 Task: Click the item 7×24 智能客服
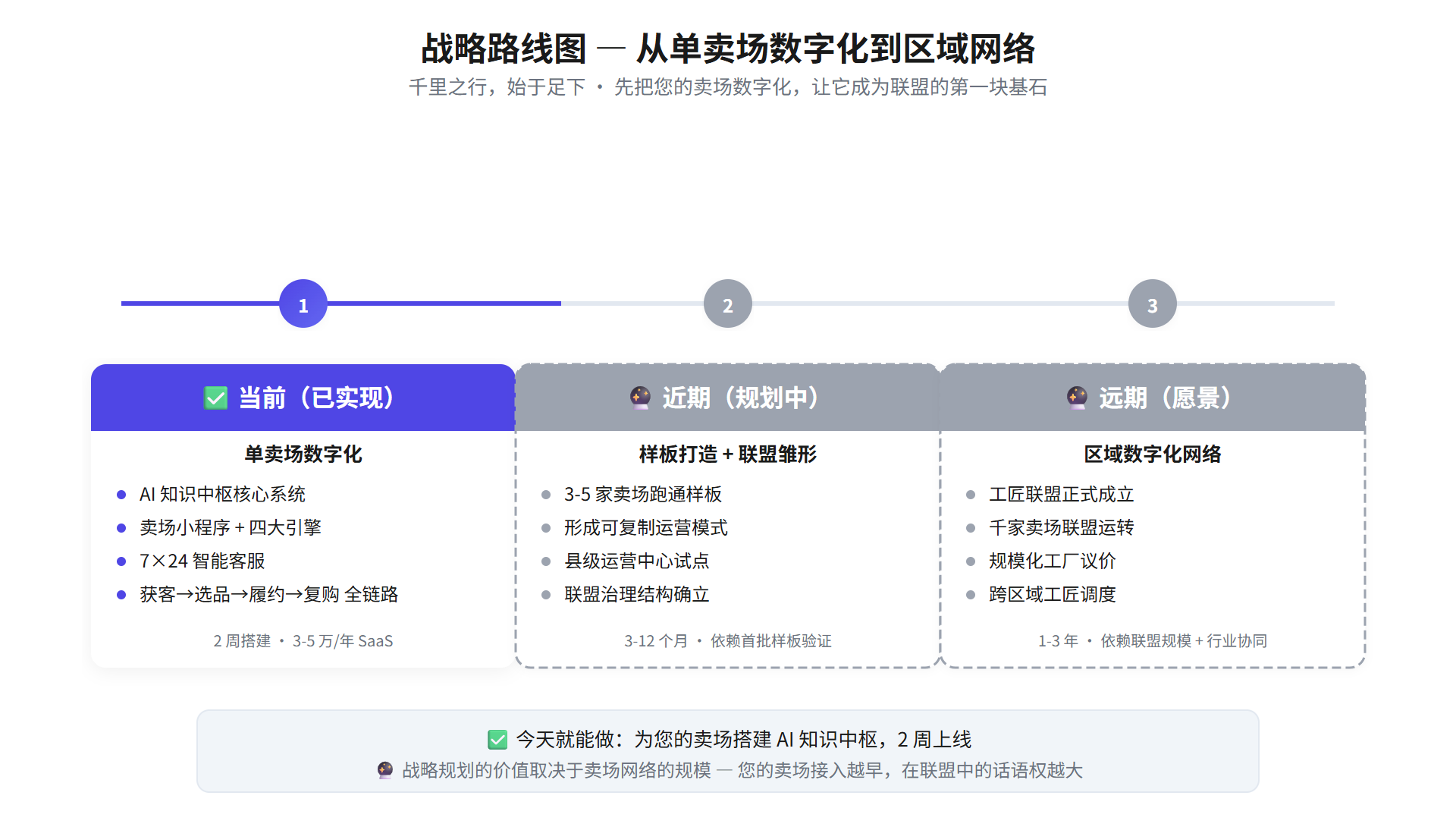click(202, 561)
